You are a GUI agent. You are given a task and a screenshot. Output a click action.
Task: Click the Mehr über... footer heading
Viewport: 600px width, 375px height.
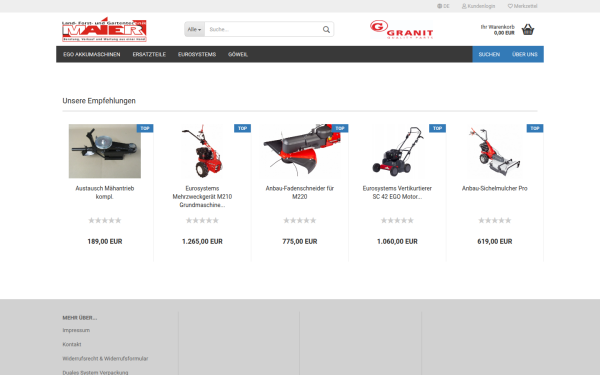pos(80,318)
